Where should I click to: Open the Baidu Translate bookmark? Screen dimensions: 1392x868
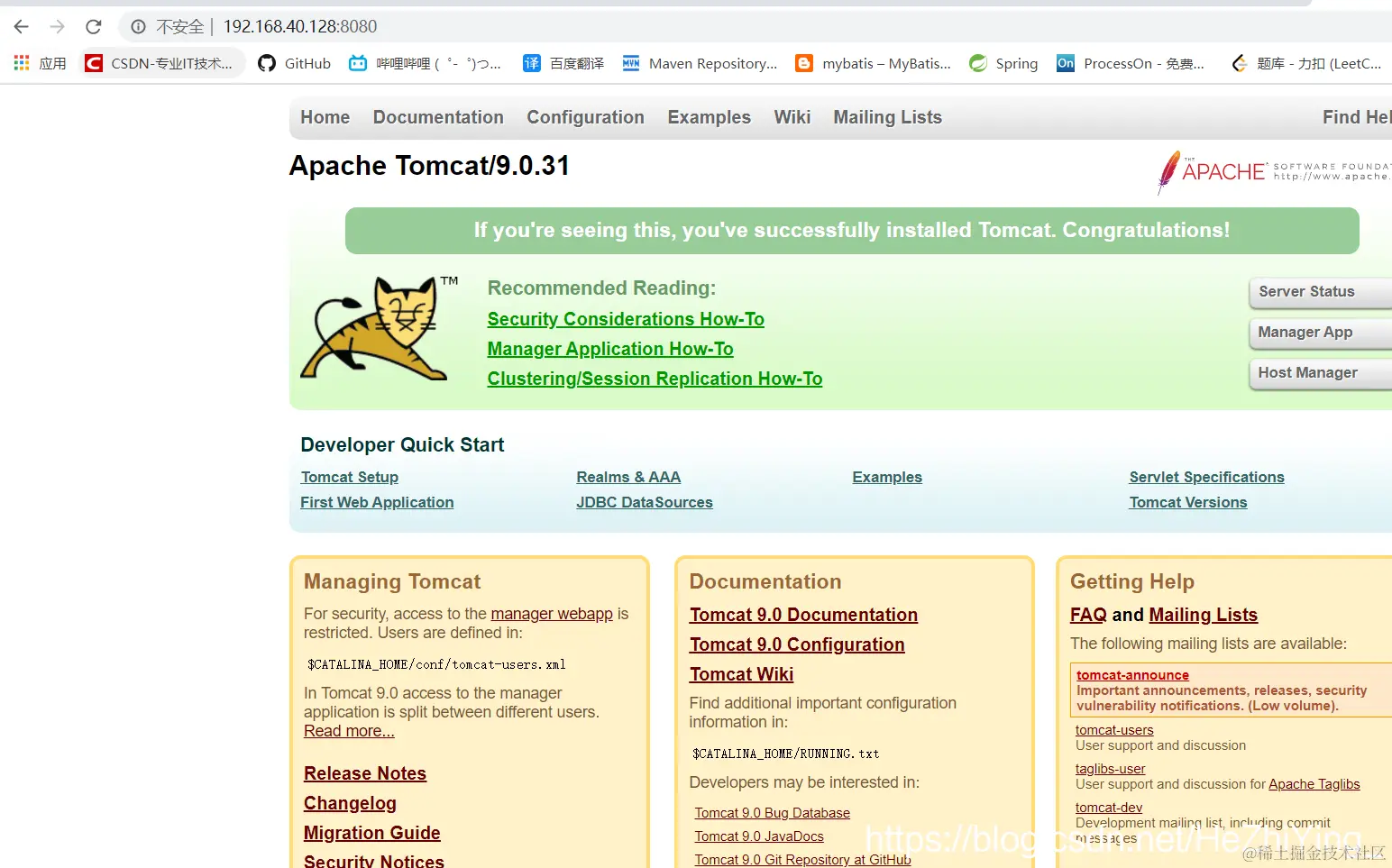pyautogui.click(x=563, y=63)
